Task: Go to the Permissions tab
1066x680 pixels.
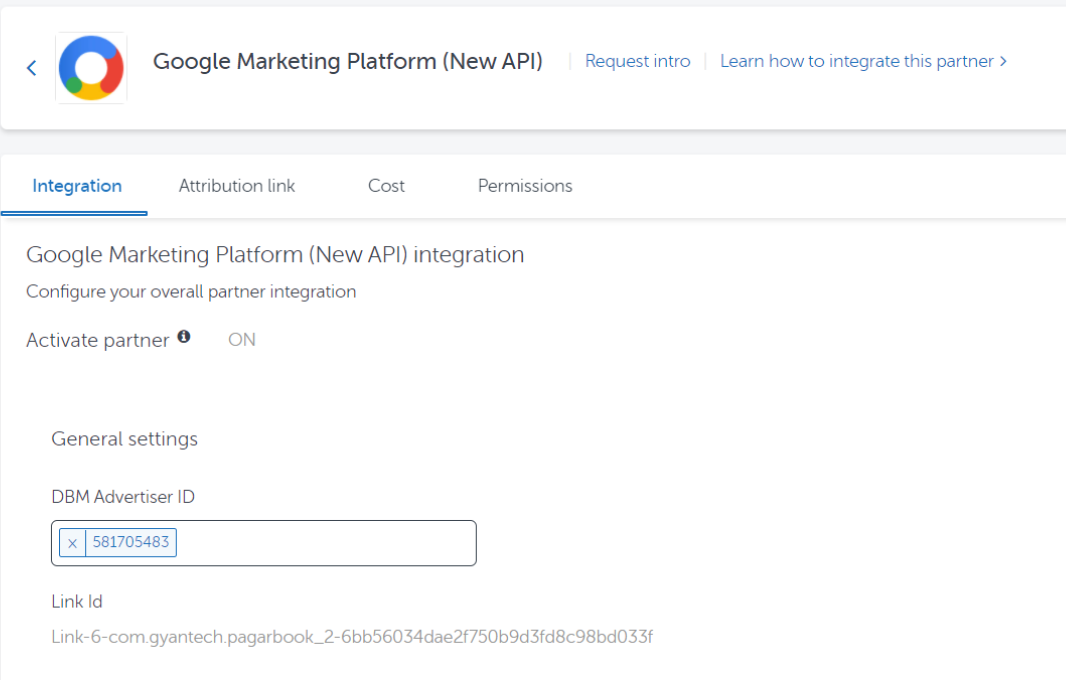Action: [525, 186]
